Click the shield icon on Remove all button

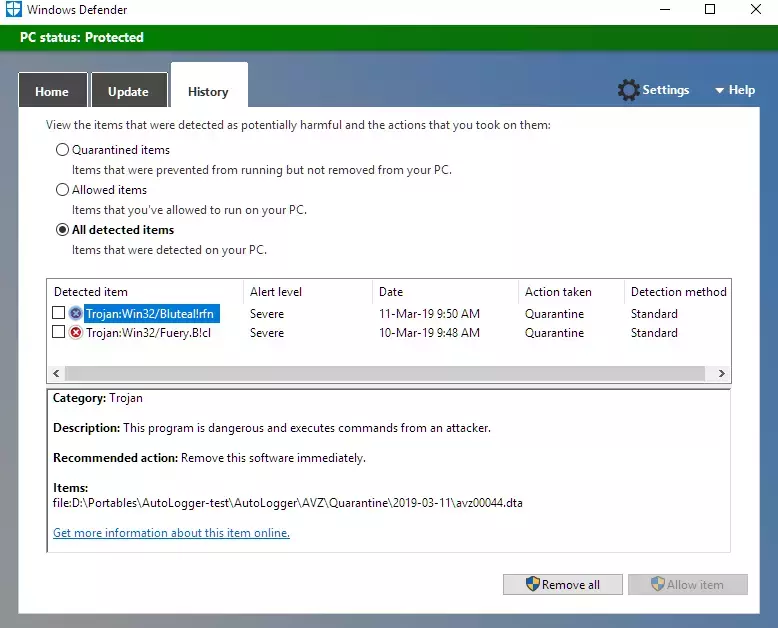coord(532,584)
